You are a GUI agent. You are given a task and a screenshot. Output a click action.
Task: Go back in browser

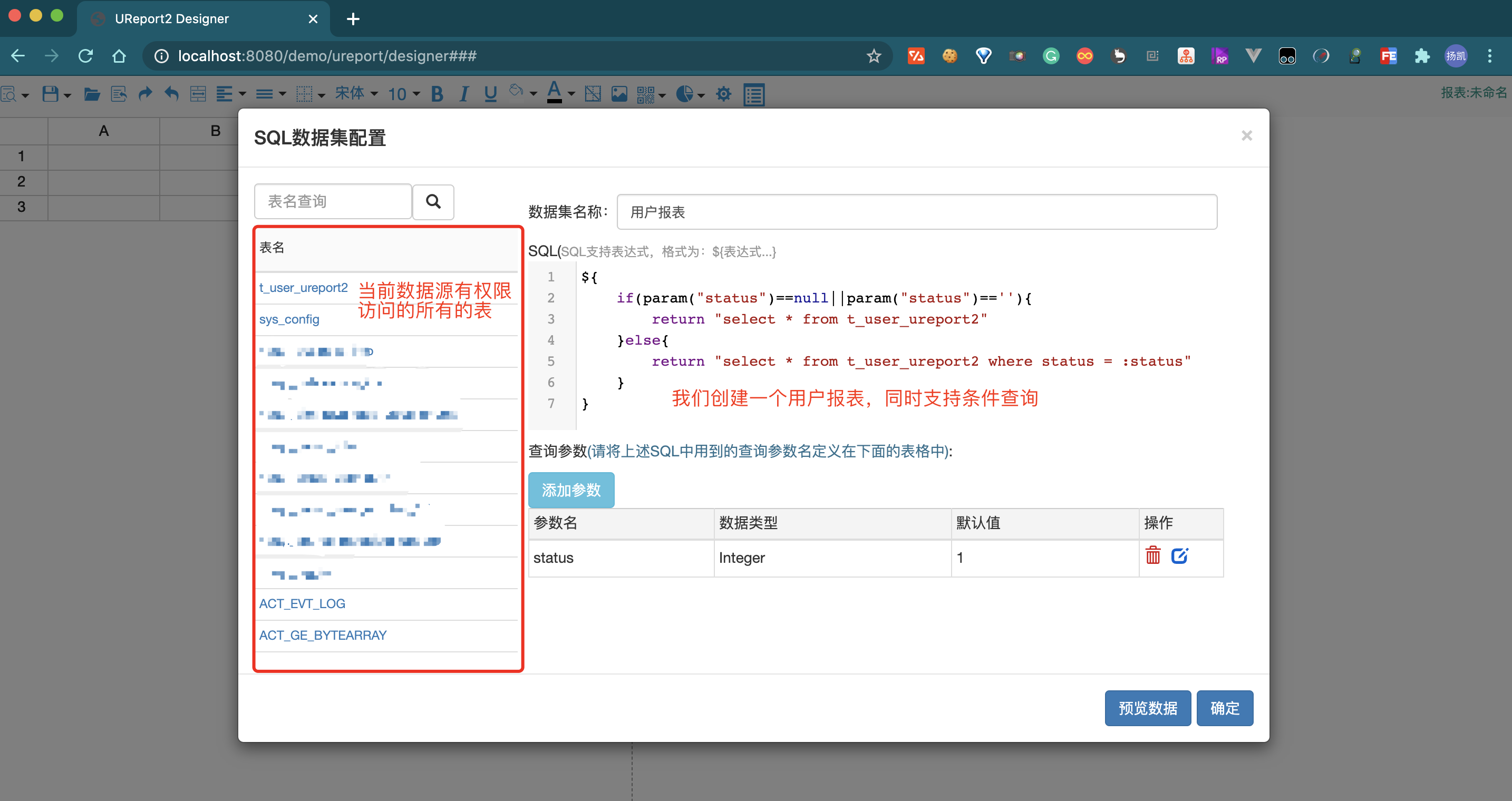(19, 56)
